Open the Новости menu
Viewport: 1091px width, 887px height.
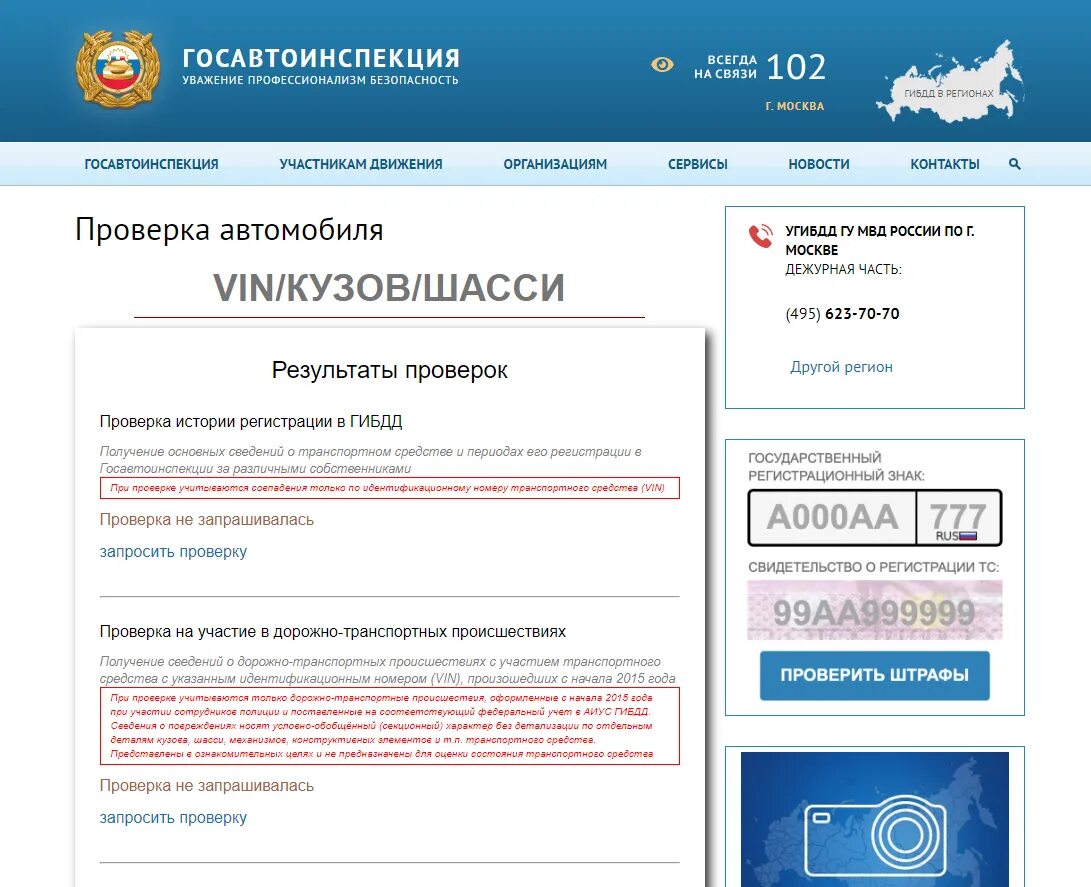click(819, 164)
